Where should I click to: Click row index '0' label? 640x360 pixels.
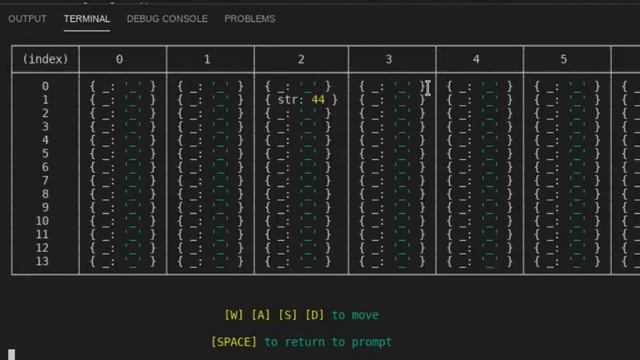coord(45,86)
